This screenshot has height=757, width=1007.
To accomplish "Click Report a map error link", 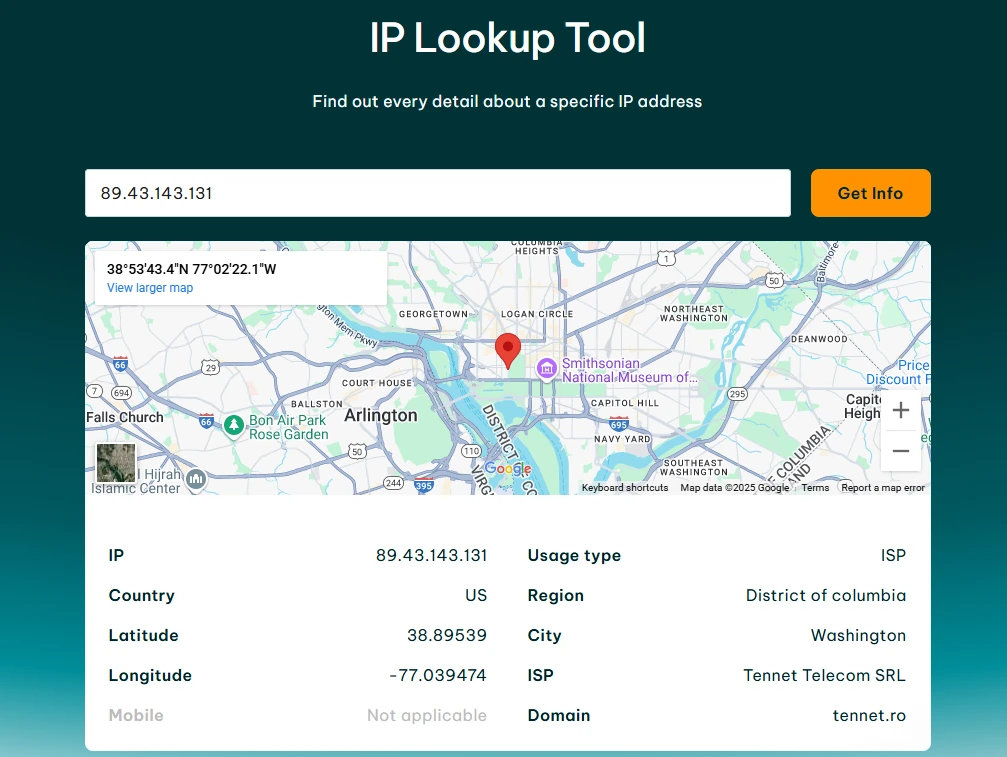I will pos(883,488).
